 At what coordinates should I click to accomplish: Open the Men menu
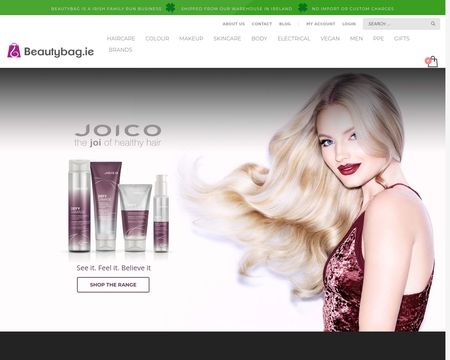pos(356,38)
